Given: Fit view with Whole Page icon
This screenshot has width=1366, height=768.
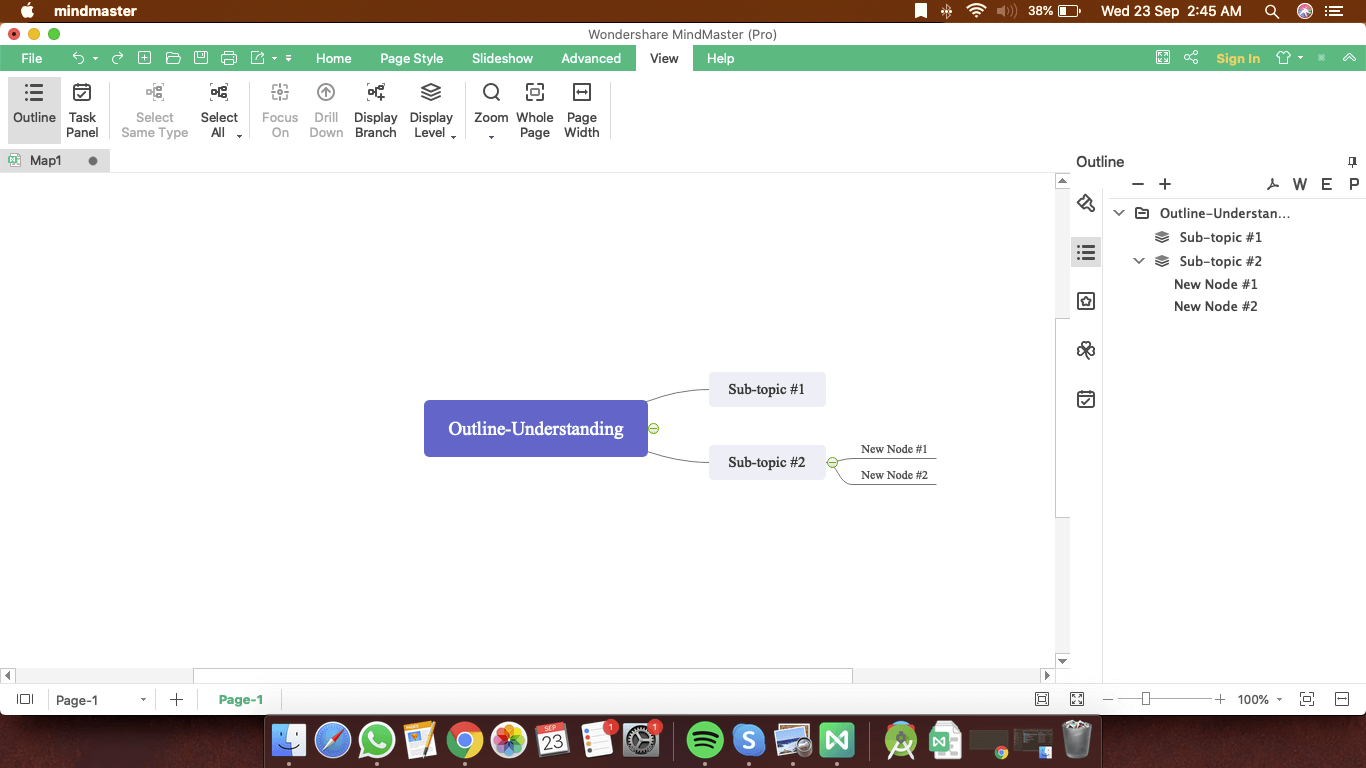Looking at the screenshot, I should point(534,109).
